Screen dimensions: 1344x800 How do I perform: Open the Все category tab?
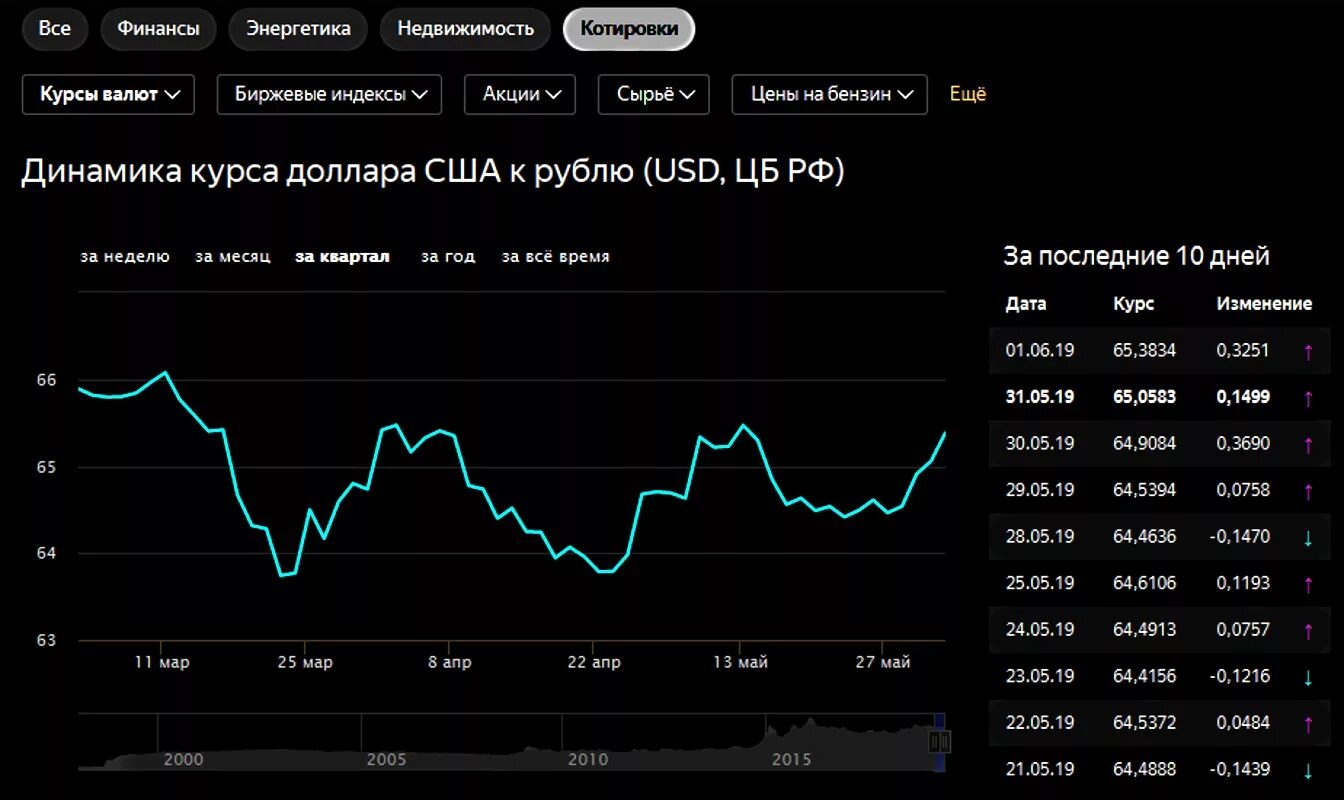[x=55, y=29]
